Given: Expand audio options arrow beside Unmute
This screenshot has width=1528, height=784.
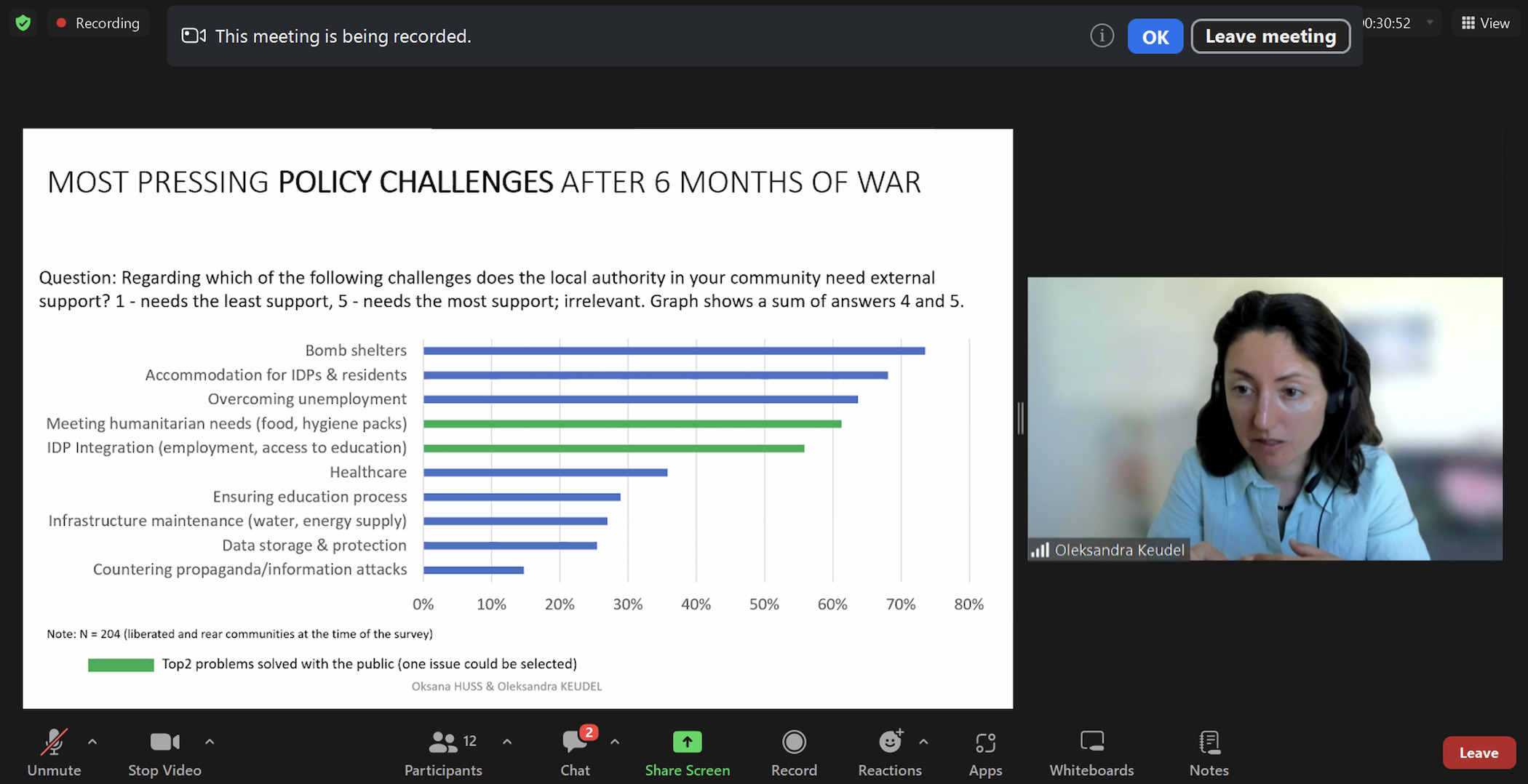Looking at the screenshot, I should (x=92, y=742).
